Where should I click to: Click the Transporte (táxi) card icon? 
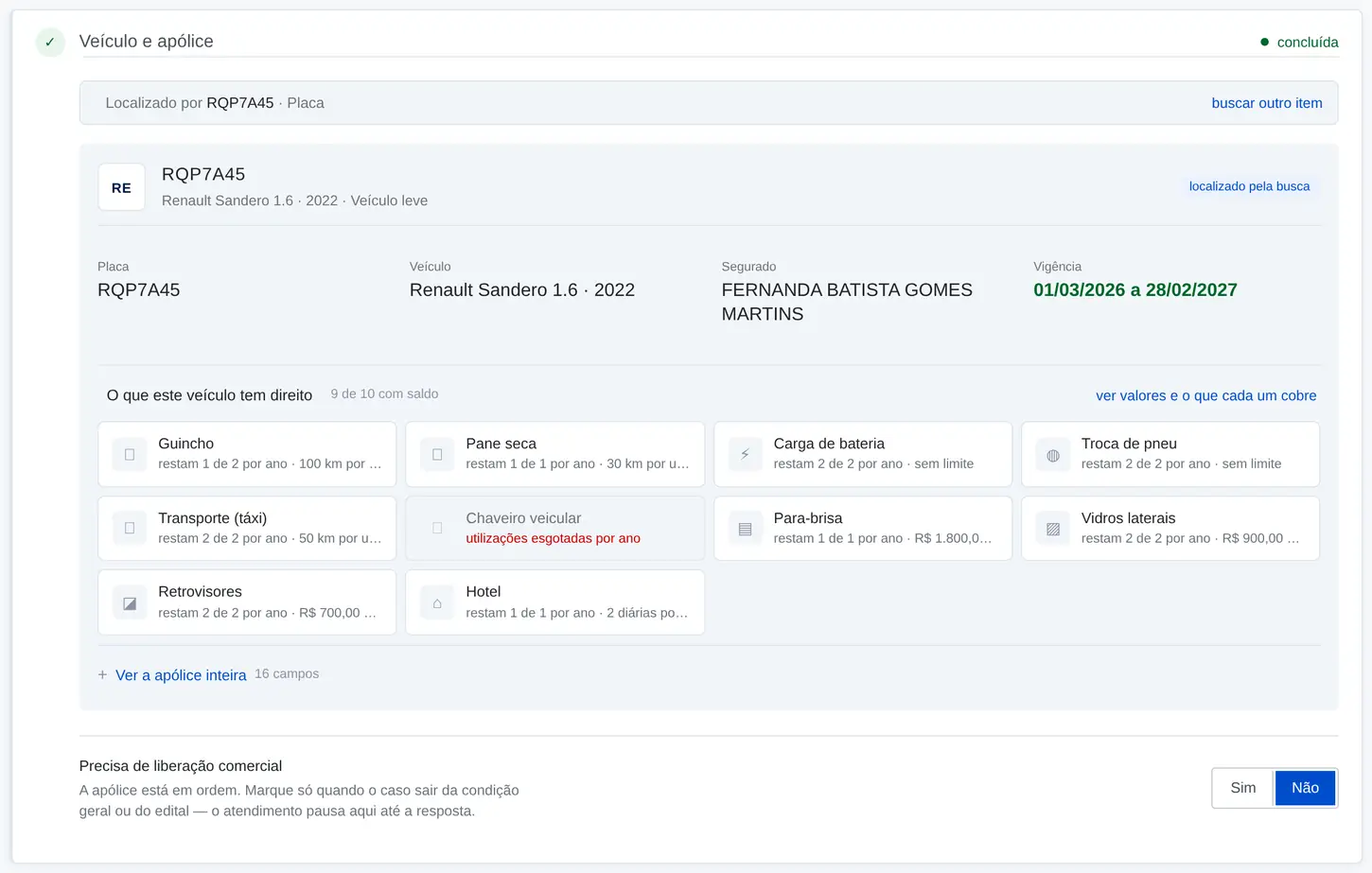click(x=130, y=529)
